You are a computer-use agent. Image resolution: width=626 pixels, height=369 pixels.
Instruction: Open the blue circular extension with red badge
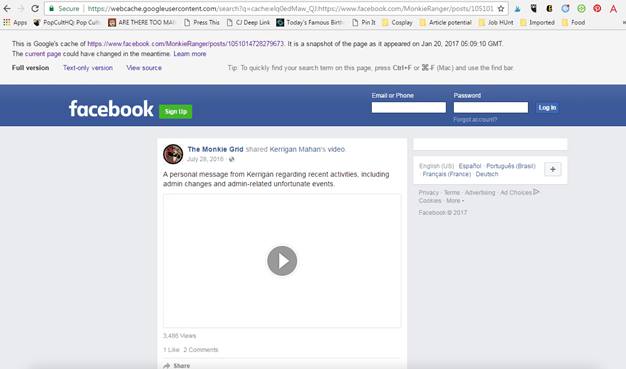point(565,8)
